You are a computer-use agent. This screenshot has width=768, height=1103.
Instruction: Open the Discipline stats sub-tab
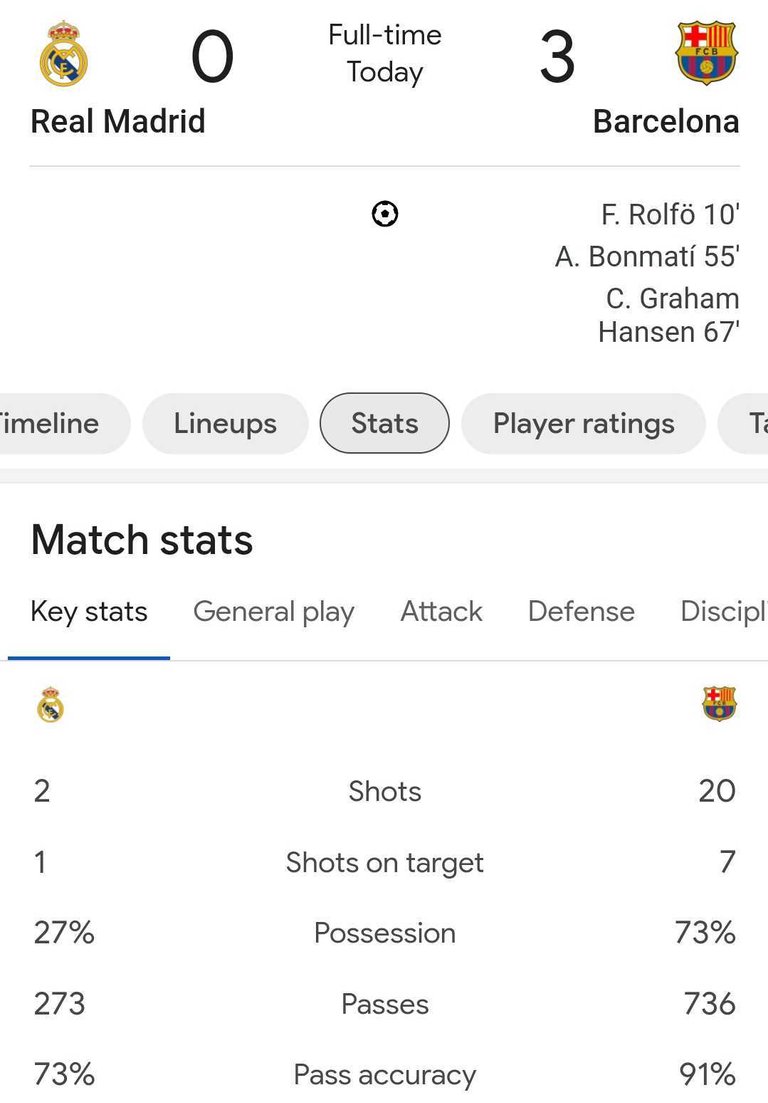724,612
